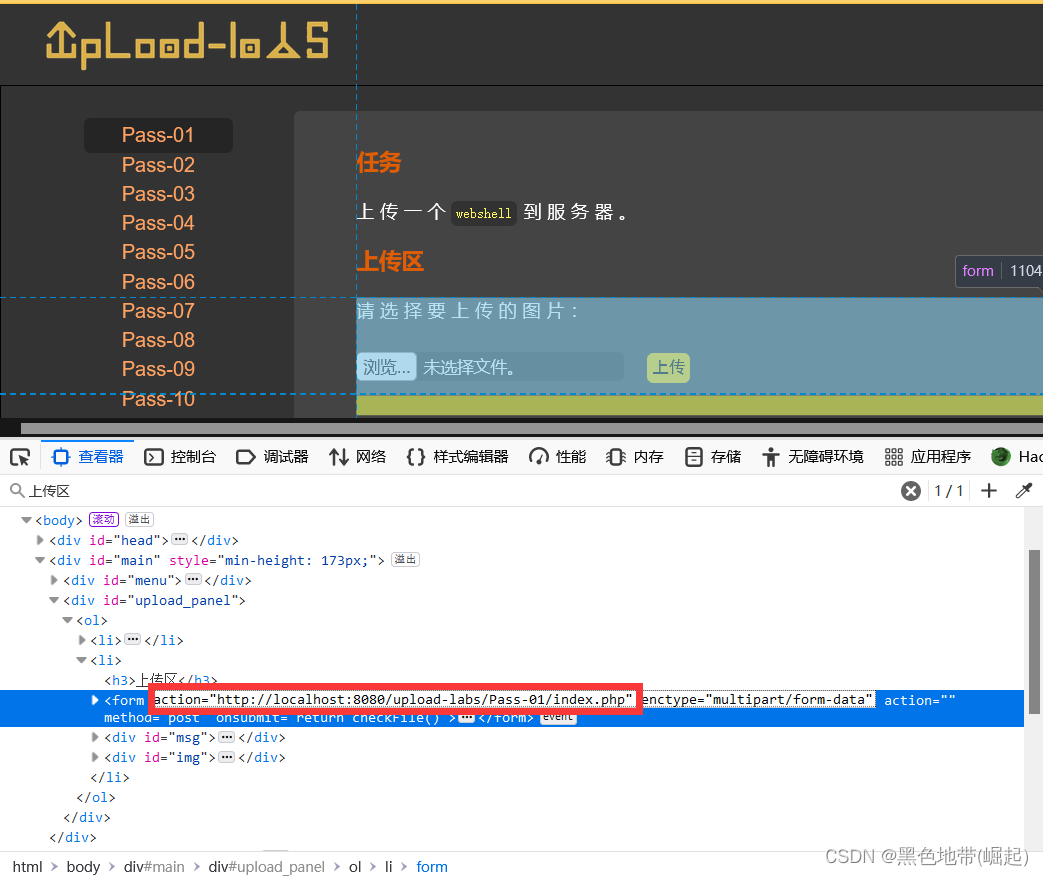Focus the HTML search field containing 上传区
1043x876 pixels.
click(452, 491)
